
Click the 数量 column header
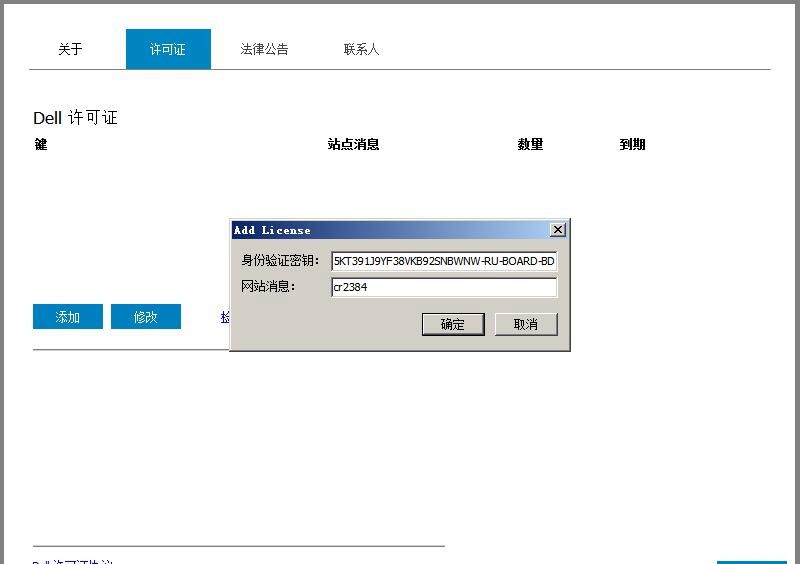click(531, 144)
